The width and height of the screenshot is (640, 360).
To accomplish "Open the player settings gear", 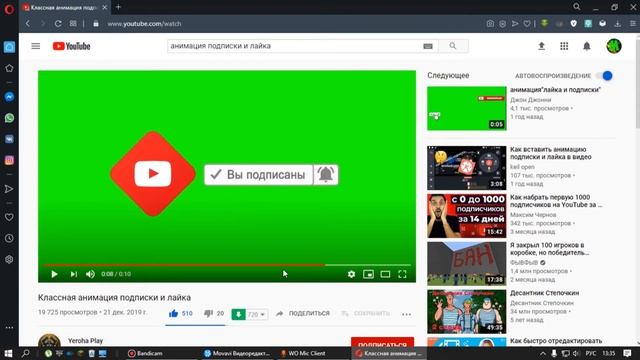I will click(x=351, y=274).
